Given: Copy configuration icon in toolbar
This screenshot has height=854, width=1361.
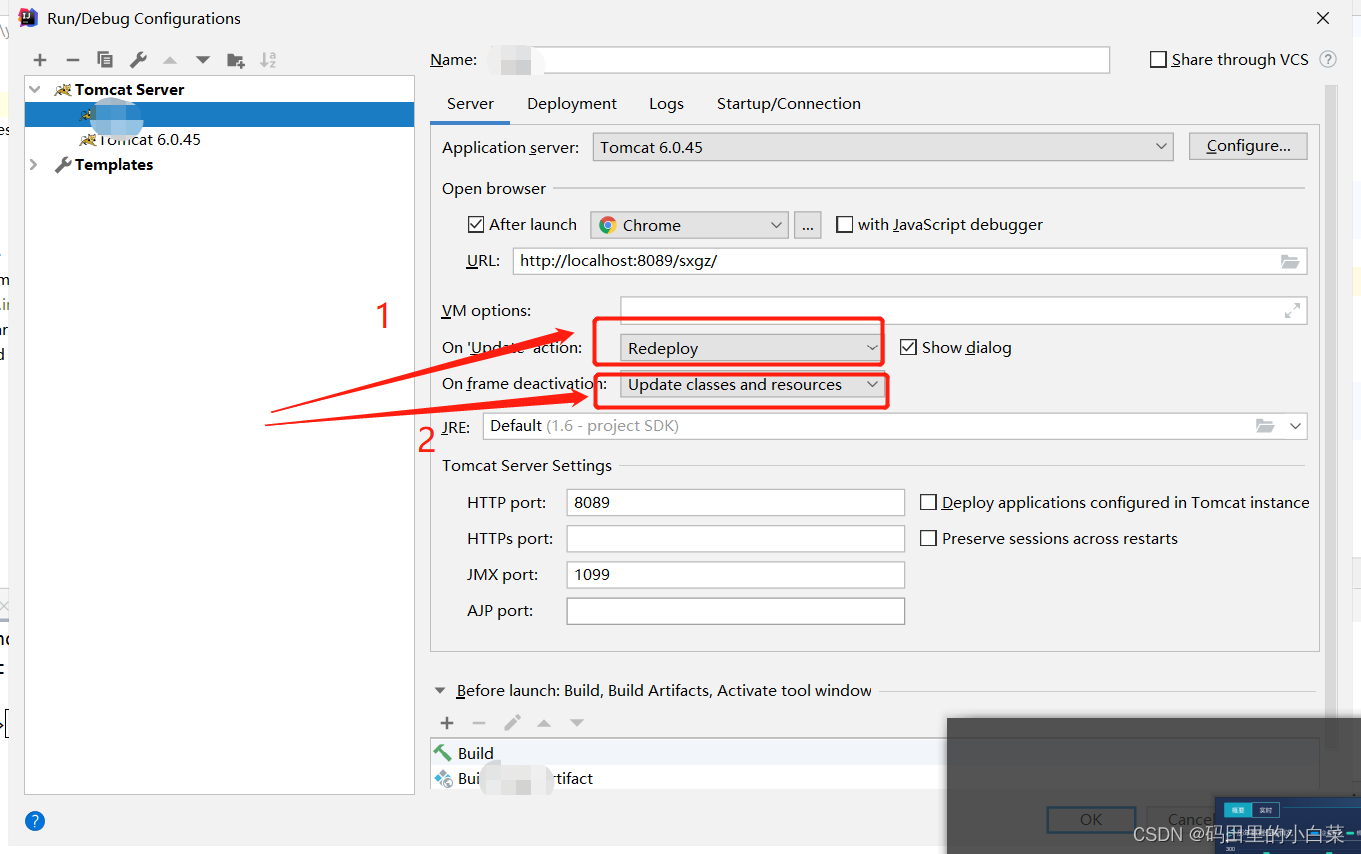Looking at the screenshot, I should click(105, 60).
